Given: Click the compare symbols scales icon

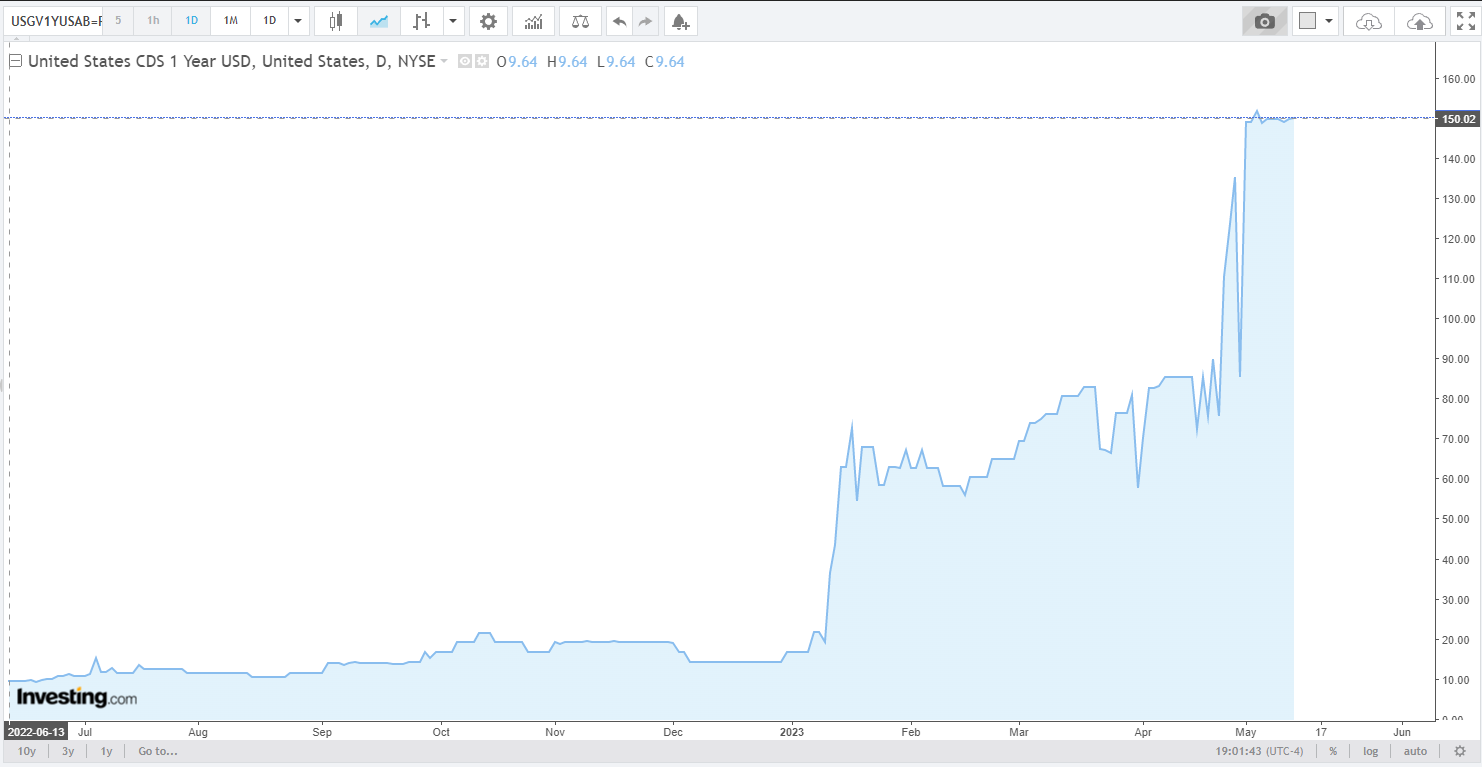Looking at the screenshot, I should tap(580, 20).
